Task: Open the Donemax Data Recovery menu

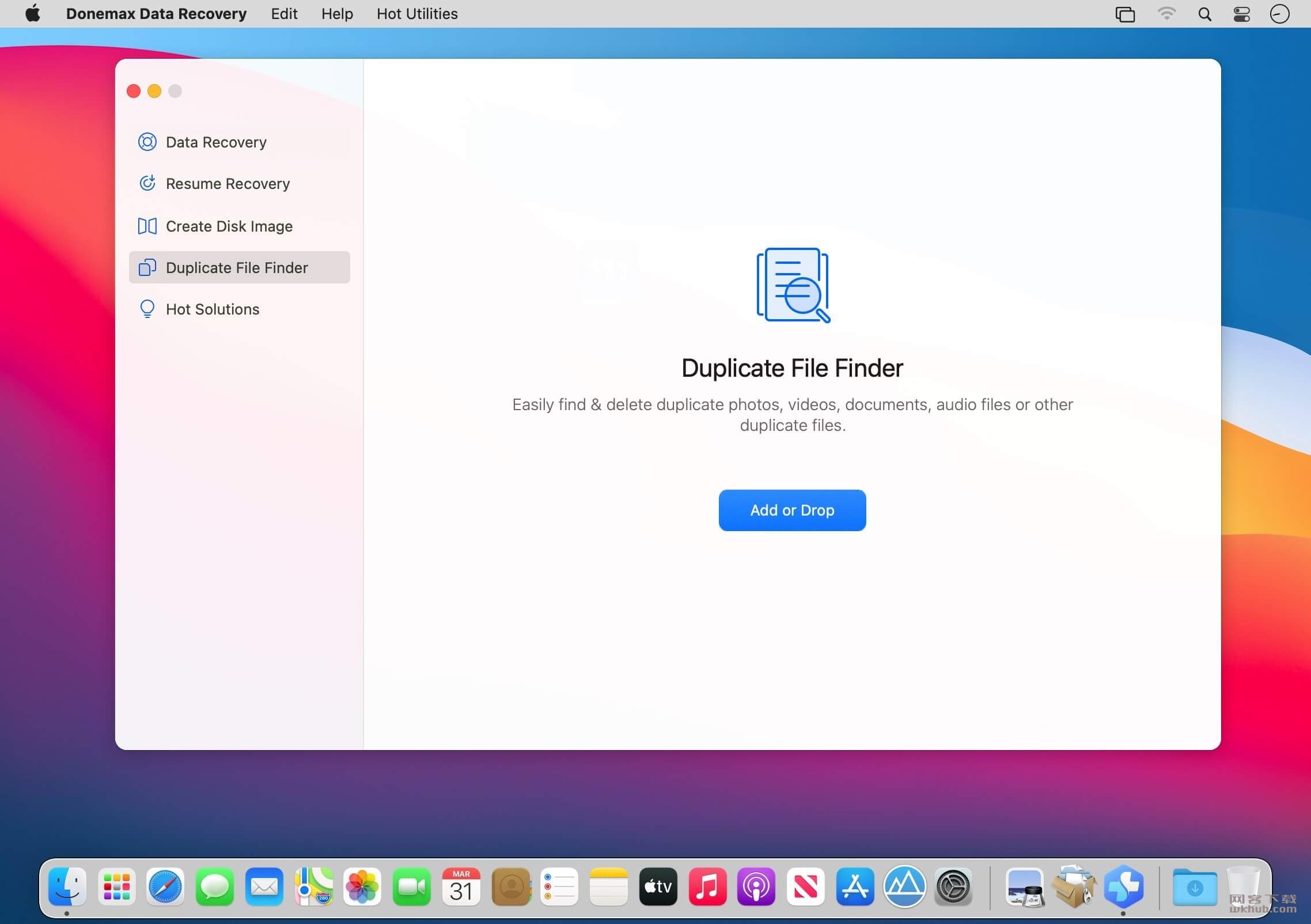Action: pos(156,14)
